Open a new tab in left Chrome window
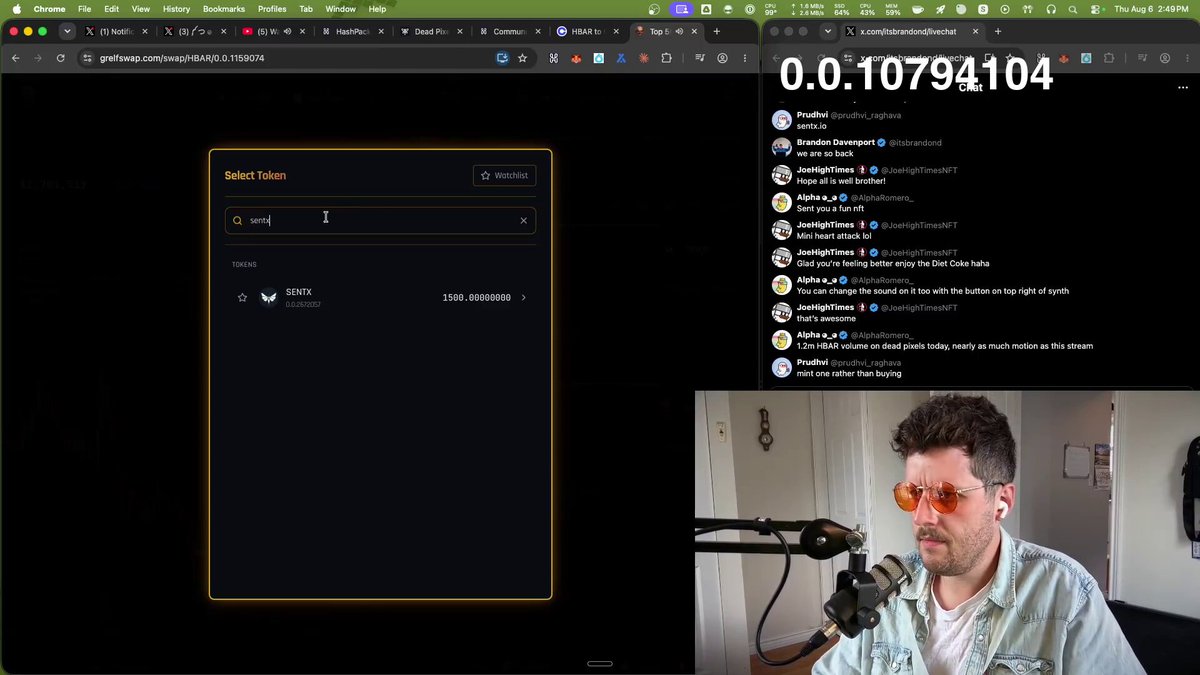Screen dimensions: 1200x675 (716, 31)
